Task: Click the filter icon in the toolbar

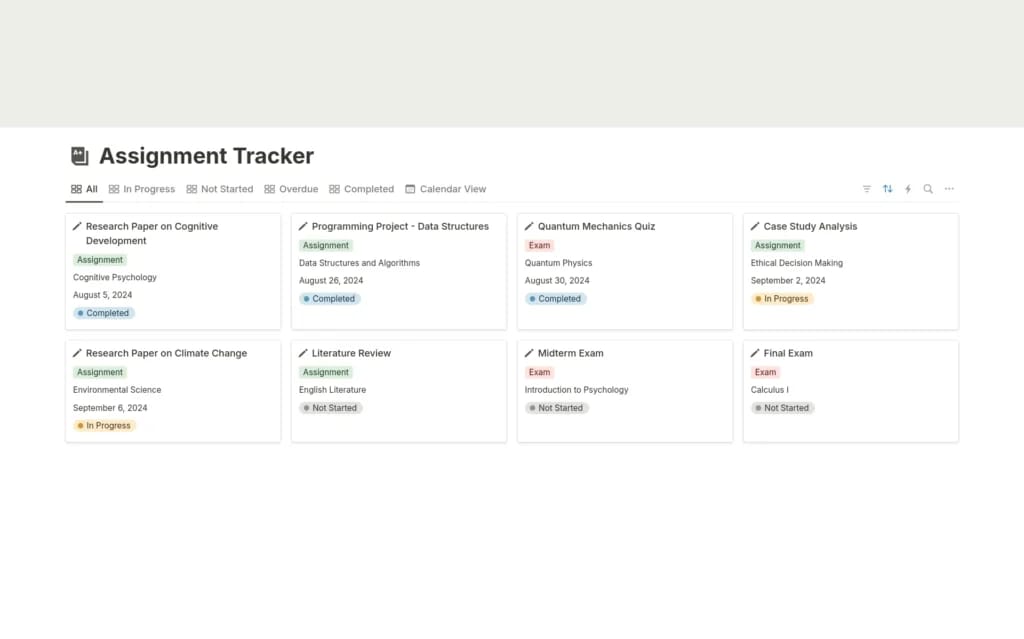Action: click(x=866, y=189)
